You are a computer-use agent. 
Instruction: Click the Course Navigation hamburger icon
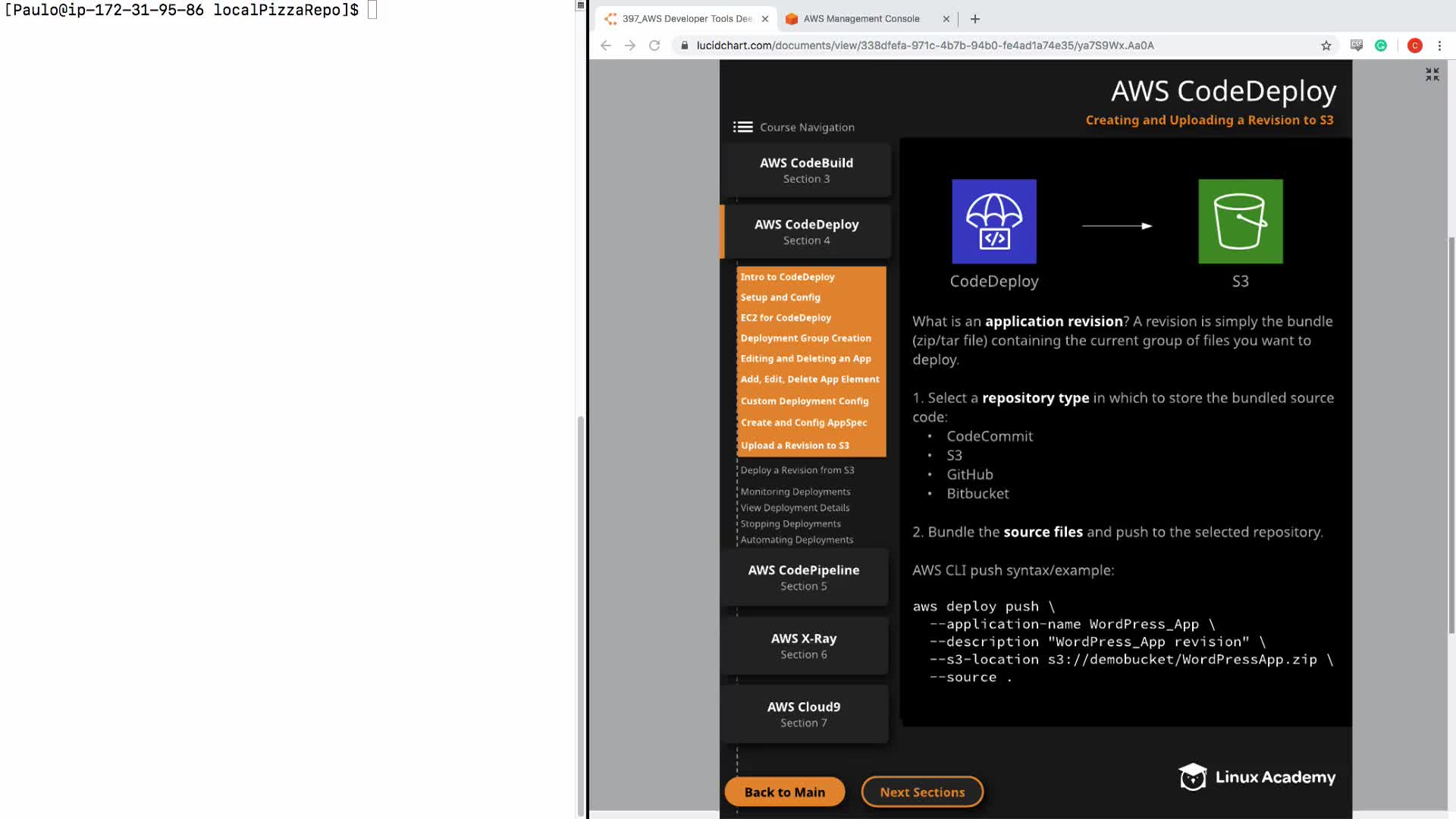click(x=742, y=127)
